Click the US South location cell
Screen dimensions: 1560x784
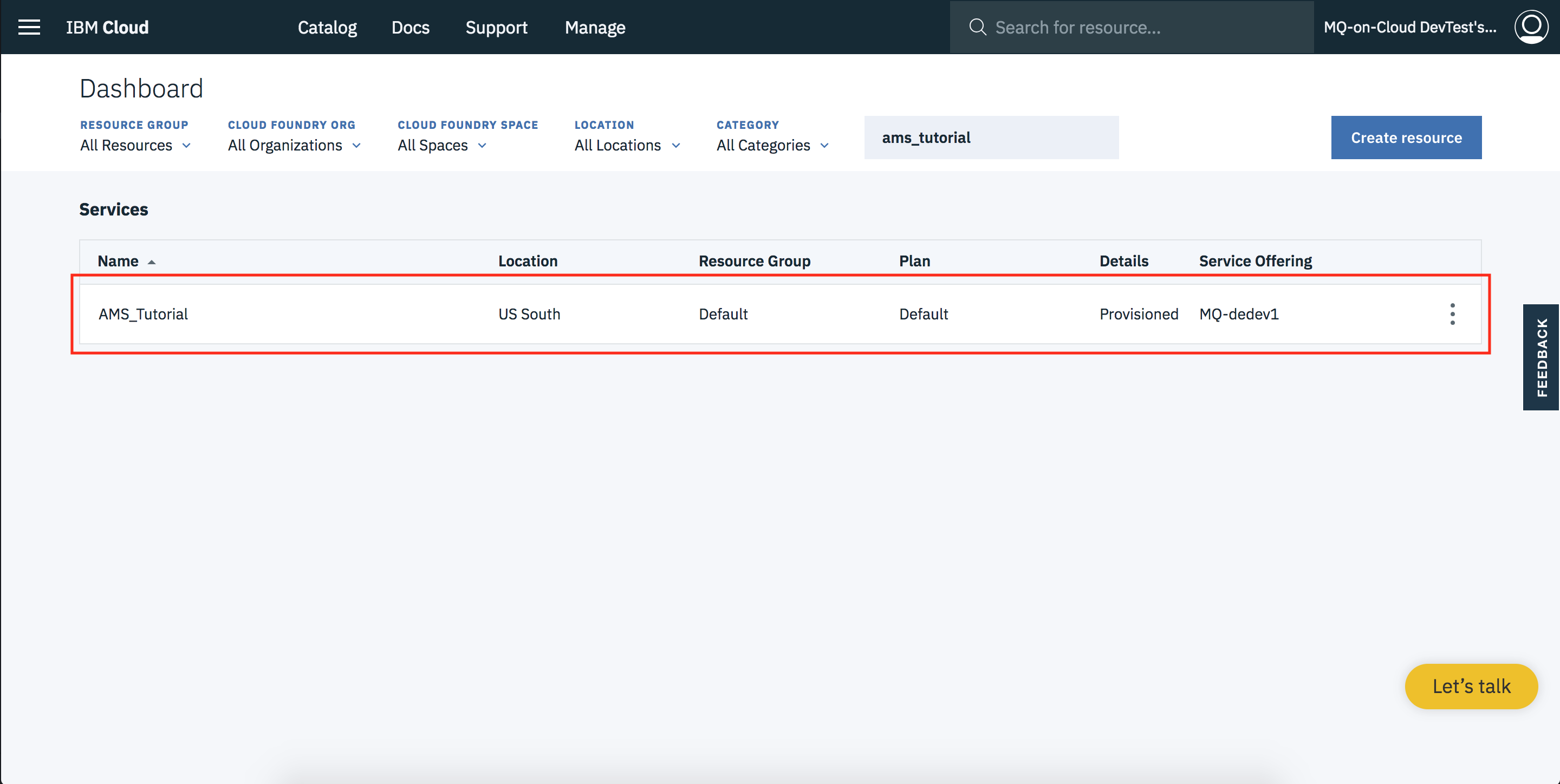point(529,314)
